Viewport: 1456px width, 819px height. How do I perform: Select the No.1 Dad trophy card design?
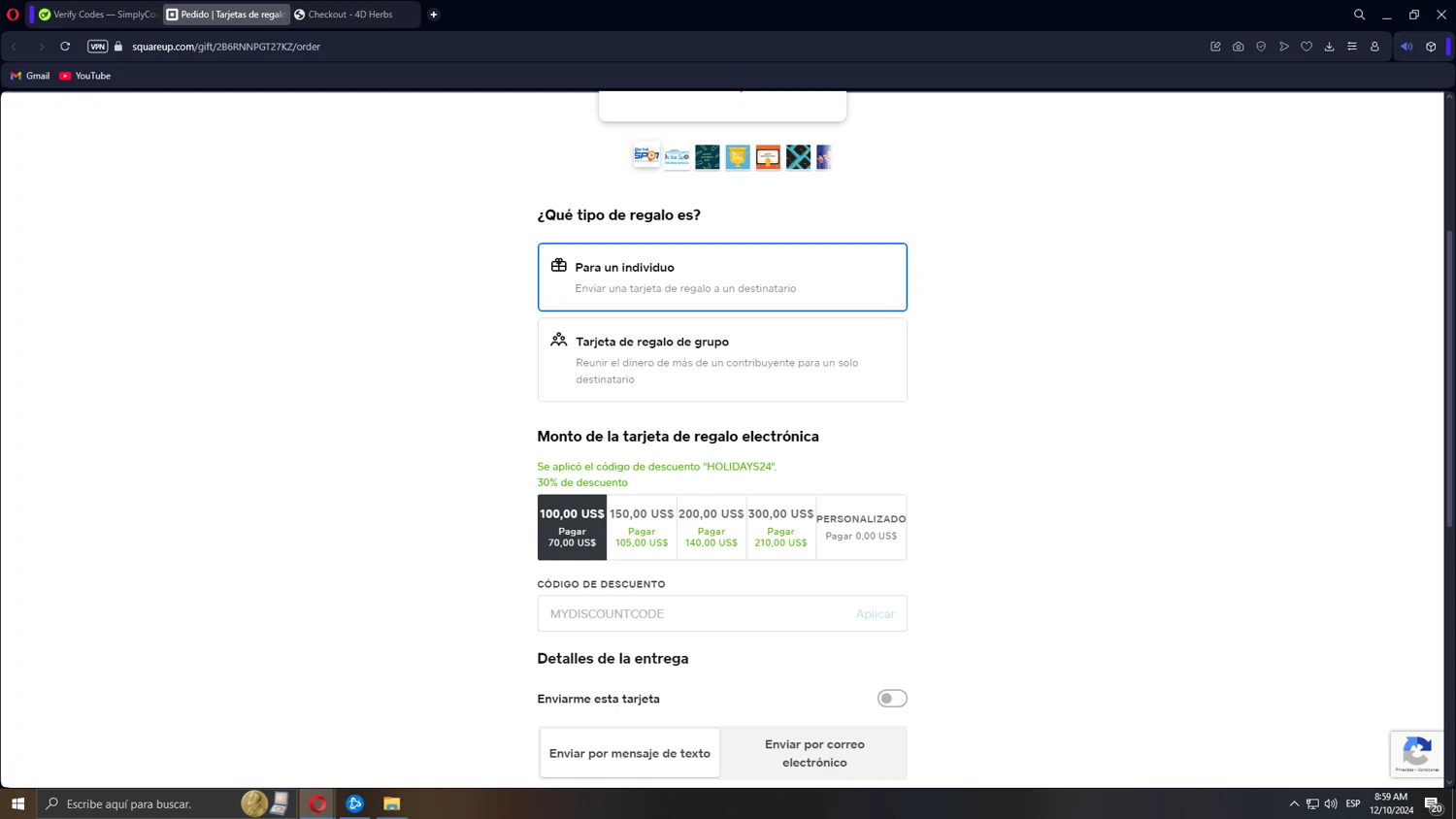click(738, 157)
